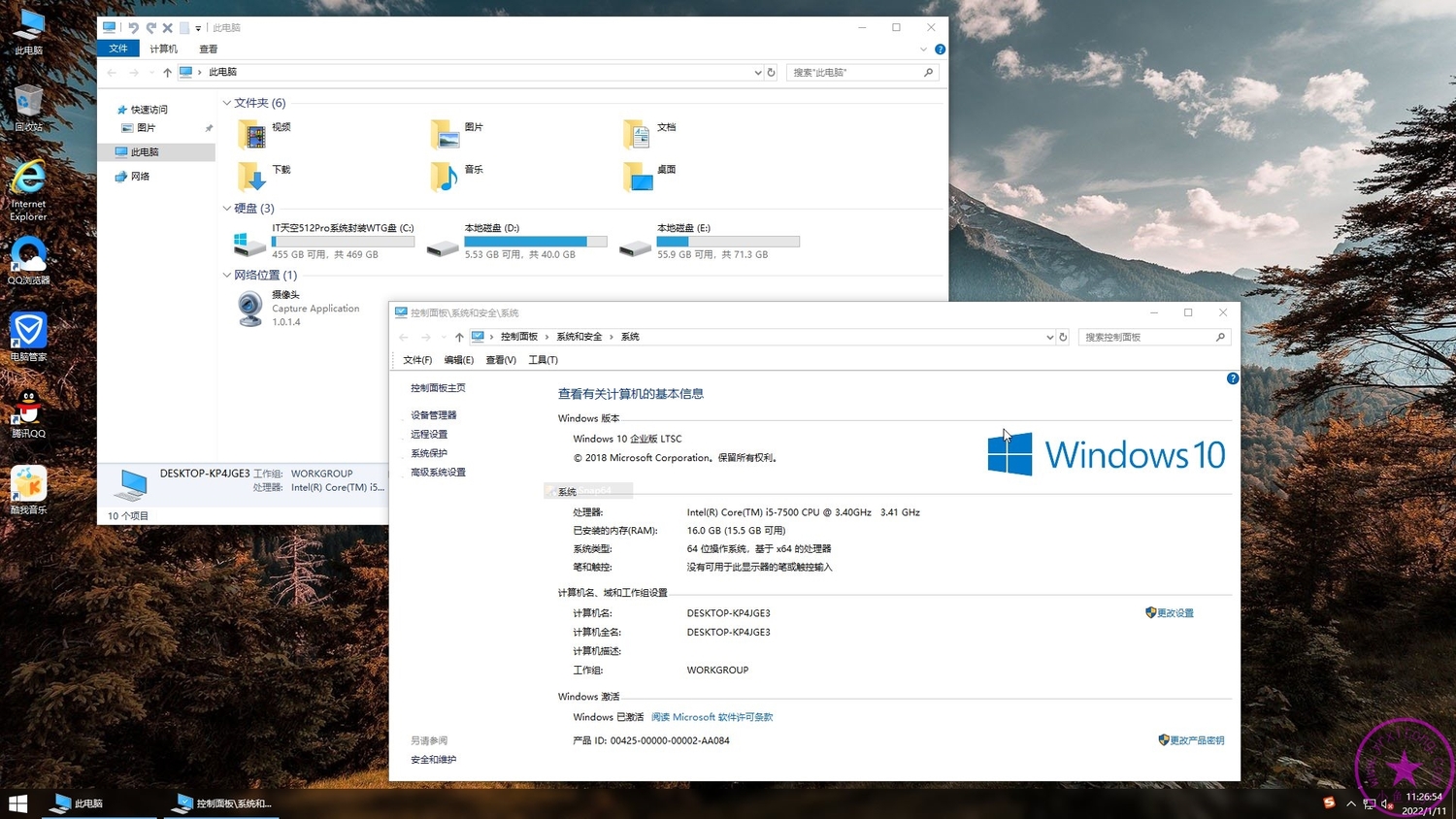Launch QQ浏览器 desktop shortcut
Screen dimensions: 1456x819
[x=28, y=261]
